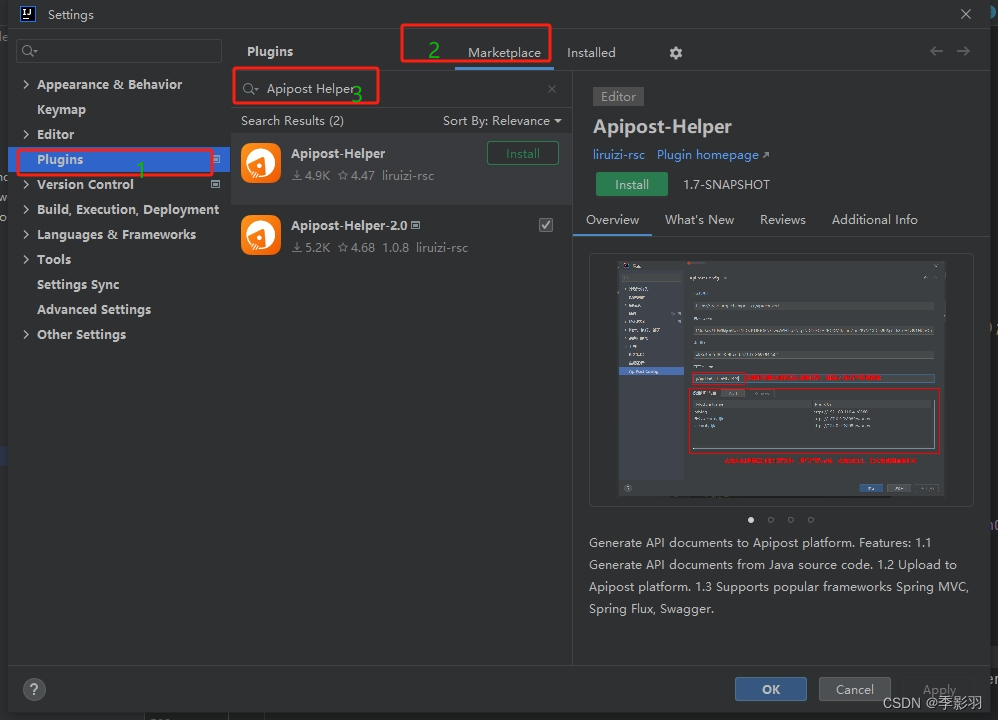998x720 pixels.
Task: Click the Editor category tag
Action: point(618,97)
